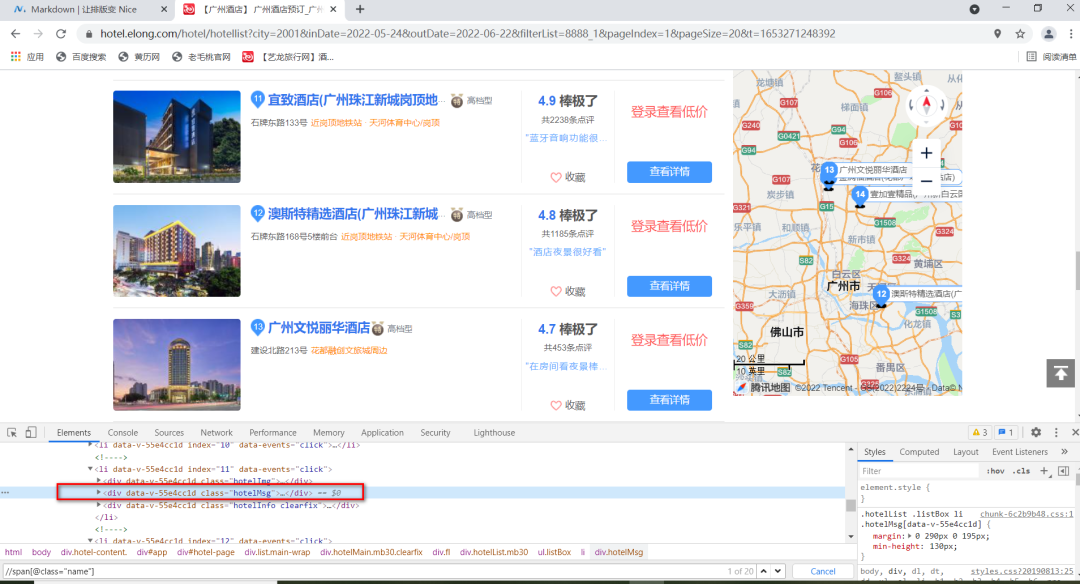Expand the selected hotelMsg div node
Image resolution: width=1080 pixels, height=584 pixels.
pos(98,493)
